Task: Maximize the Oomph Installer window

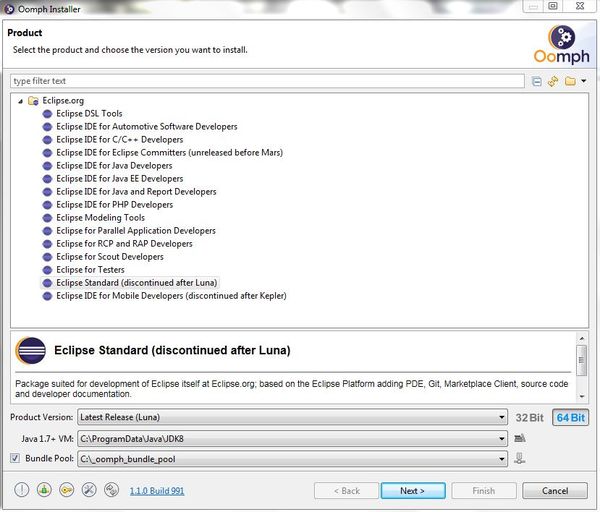Action: [553, 6]
